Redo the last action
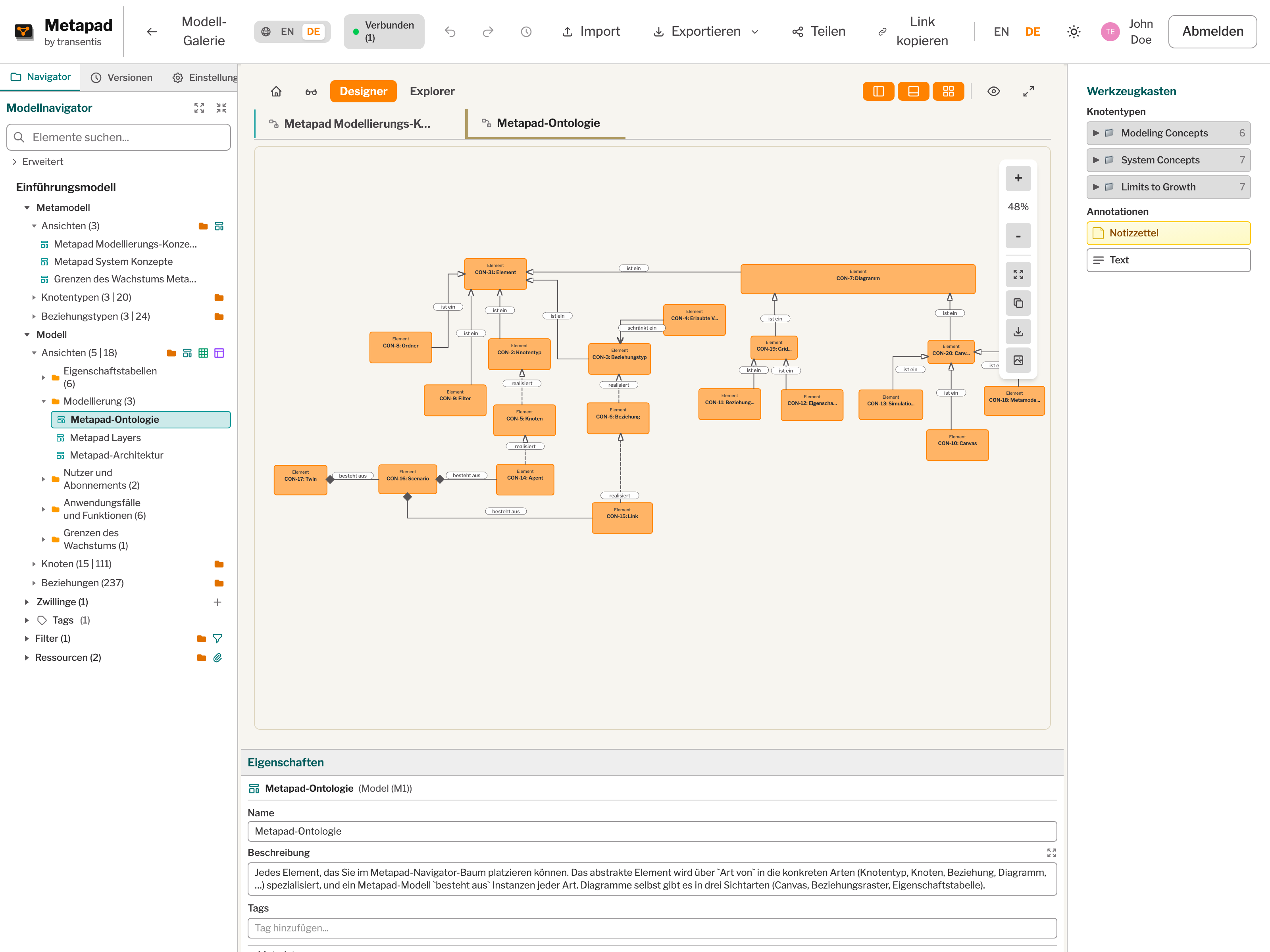Image resolution: width=1270 pixels, height=952 pixels. [x=488, y=32]
